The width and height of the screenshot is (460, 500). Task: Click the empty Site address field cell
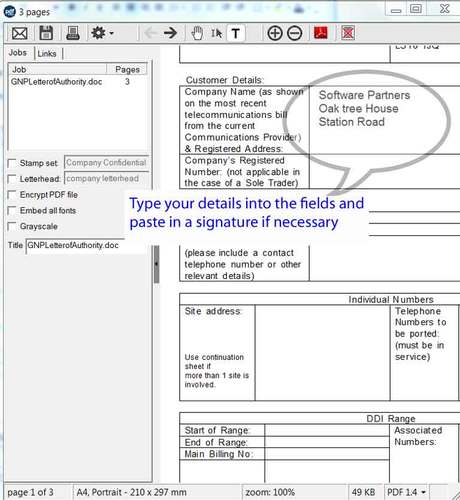322,353
